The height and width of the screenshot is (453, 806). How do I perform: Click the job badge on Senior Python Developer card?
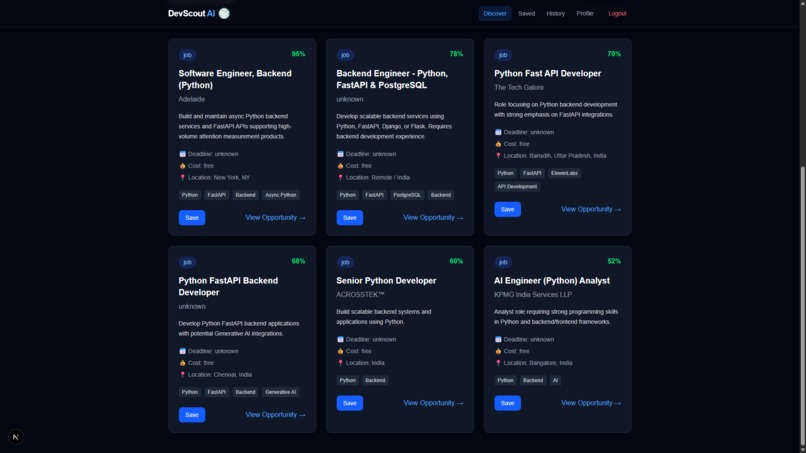pos(345,262)
